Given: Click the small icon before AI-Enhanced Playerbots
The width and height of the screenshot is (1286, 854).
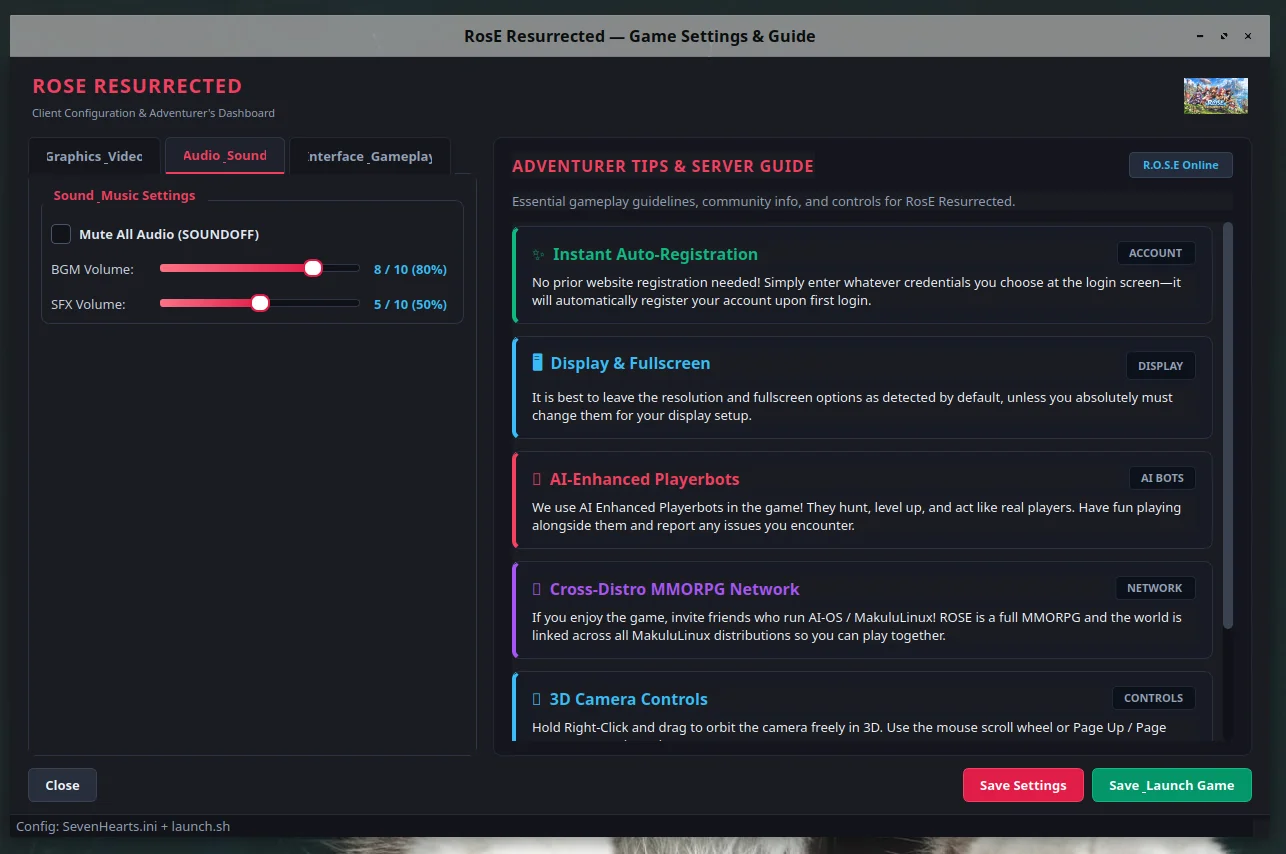Looking at the screenshot, I should click(537, 480).
